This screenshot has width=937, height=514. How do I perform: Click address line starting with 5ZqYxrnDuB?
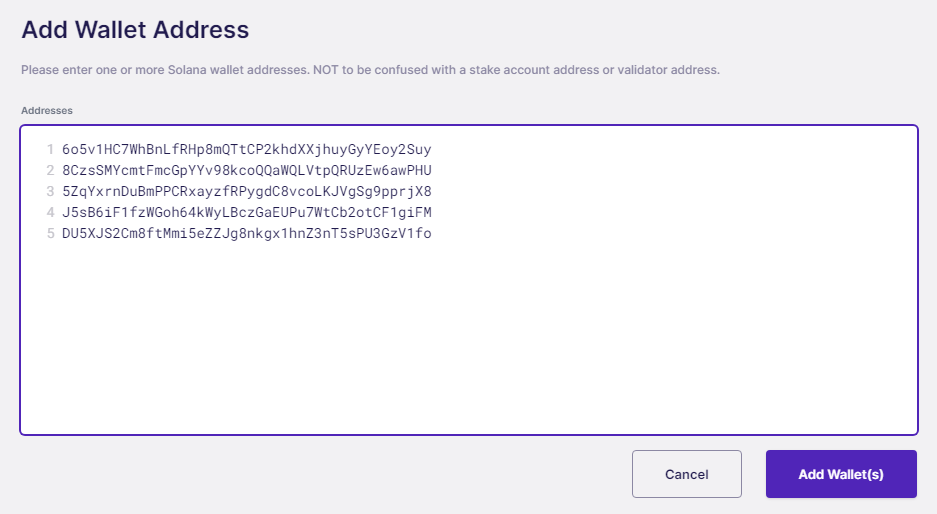coord(247,191)
